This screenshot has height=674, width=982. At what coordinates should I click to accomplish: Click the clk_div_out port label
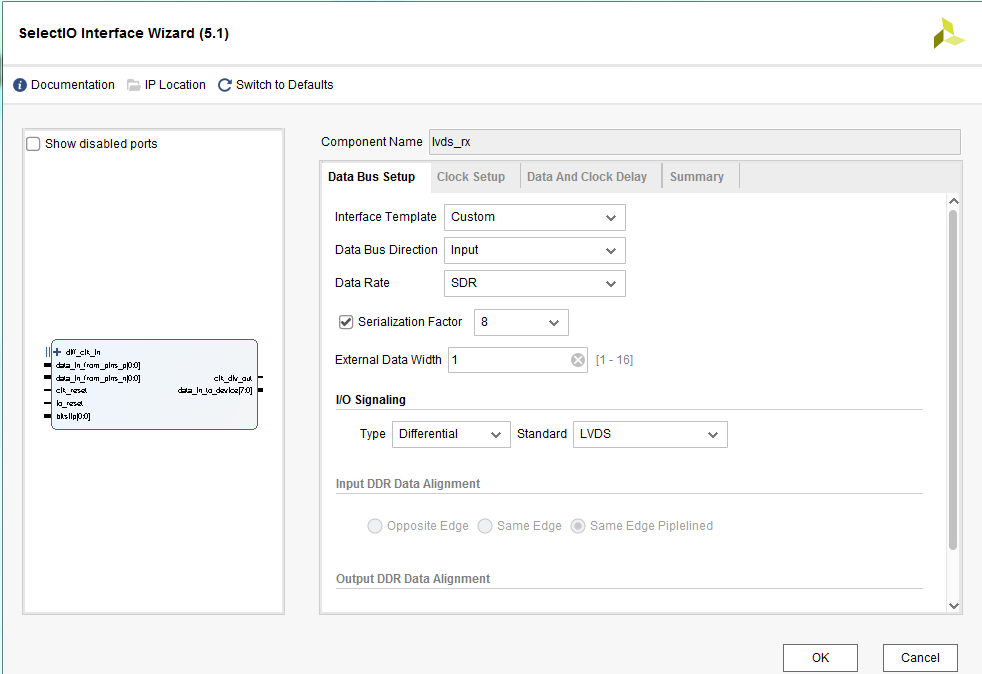232,378
